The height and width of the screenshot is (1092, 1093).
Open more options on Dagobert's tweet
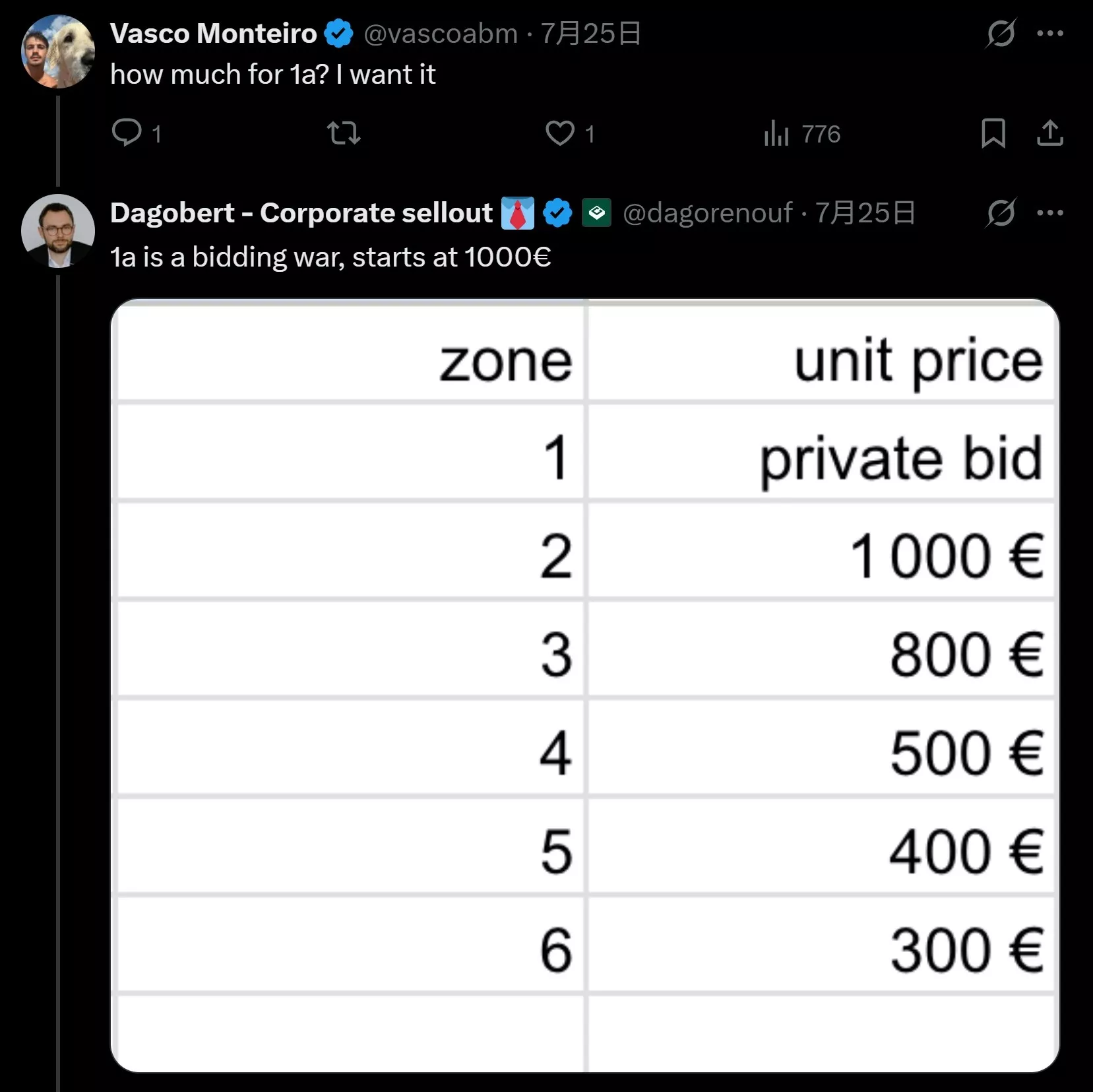coord(1050,212)
